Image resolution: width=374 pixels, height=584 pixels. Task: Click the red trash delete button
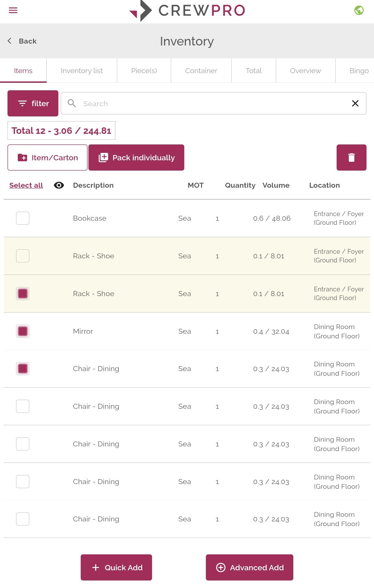351,158
